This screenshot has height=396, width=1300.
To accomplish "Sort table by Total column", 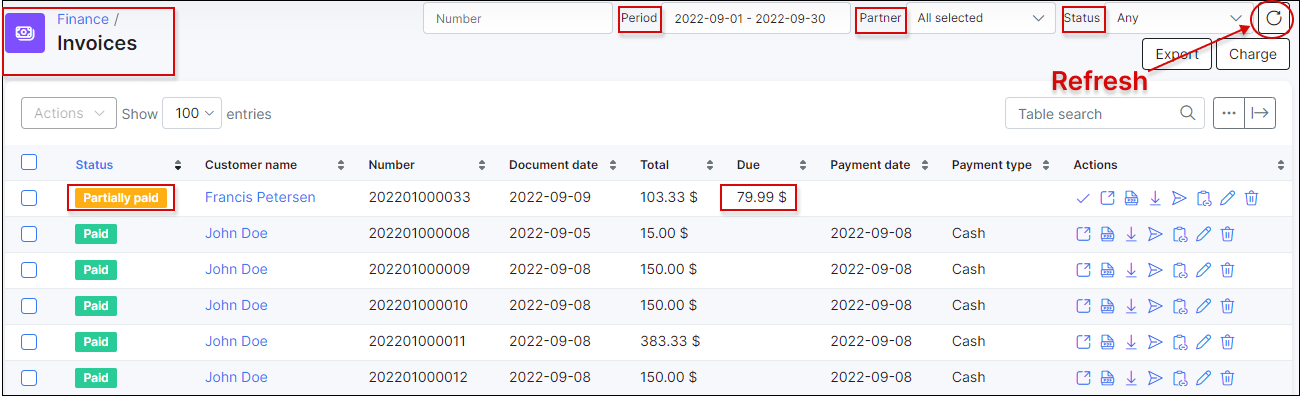I will pos(677,165).
